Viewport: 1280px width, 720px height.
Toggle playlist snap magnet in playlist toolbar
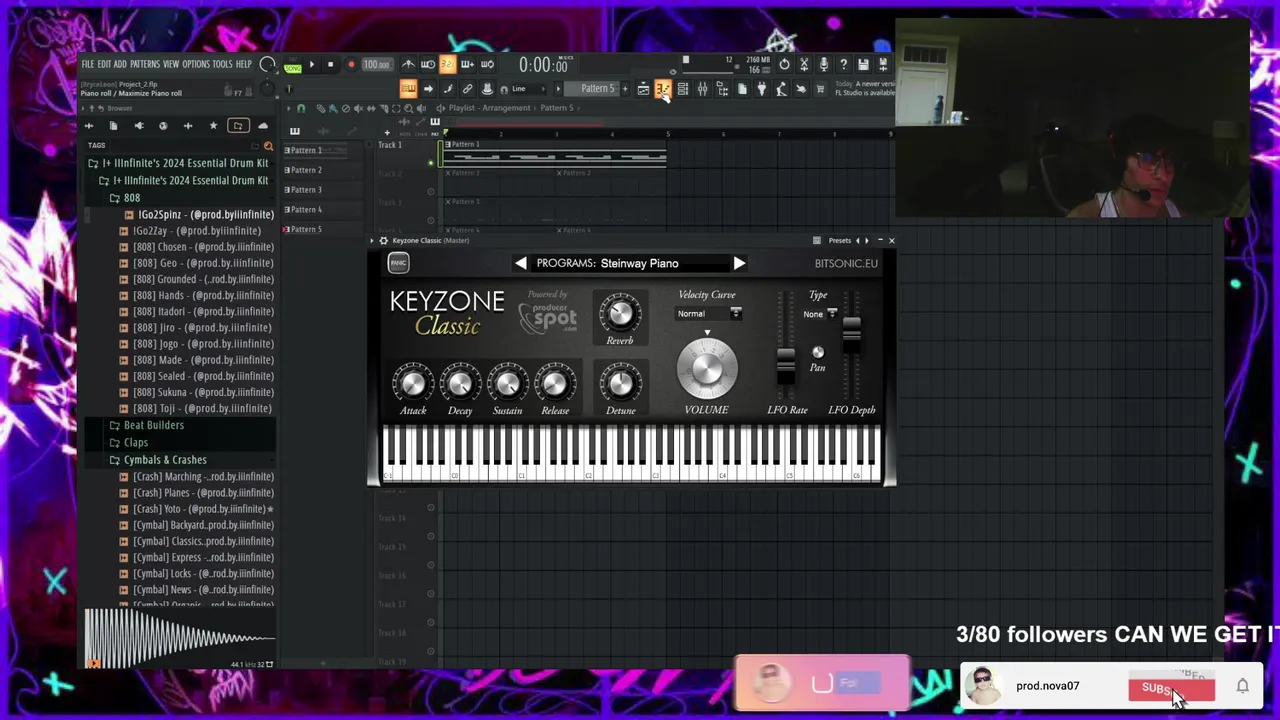301,108
